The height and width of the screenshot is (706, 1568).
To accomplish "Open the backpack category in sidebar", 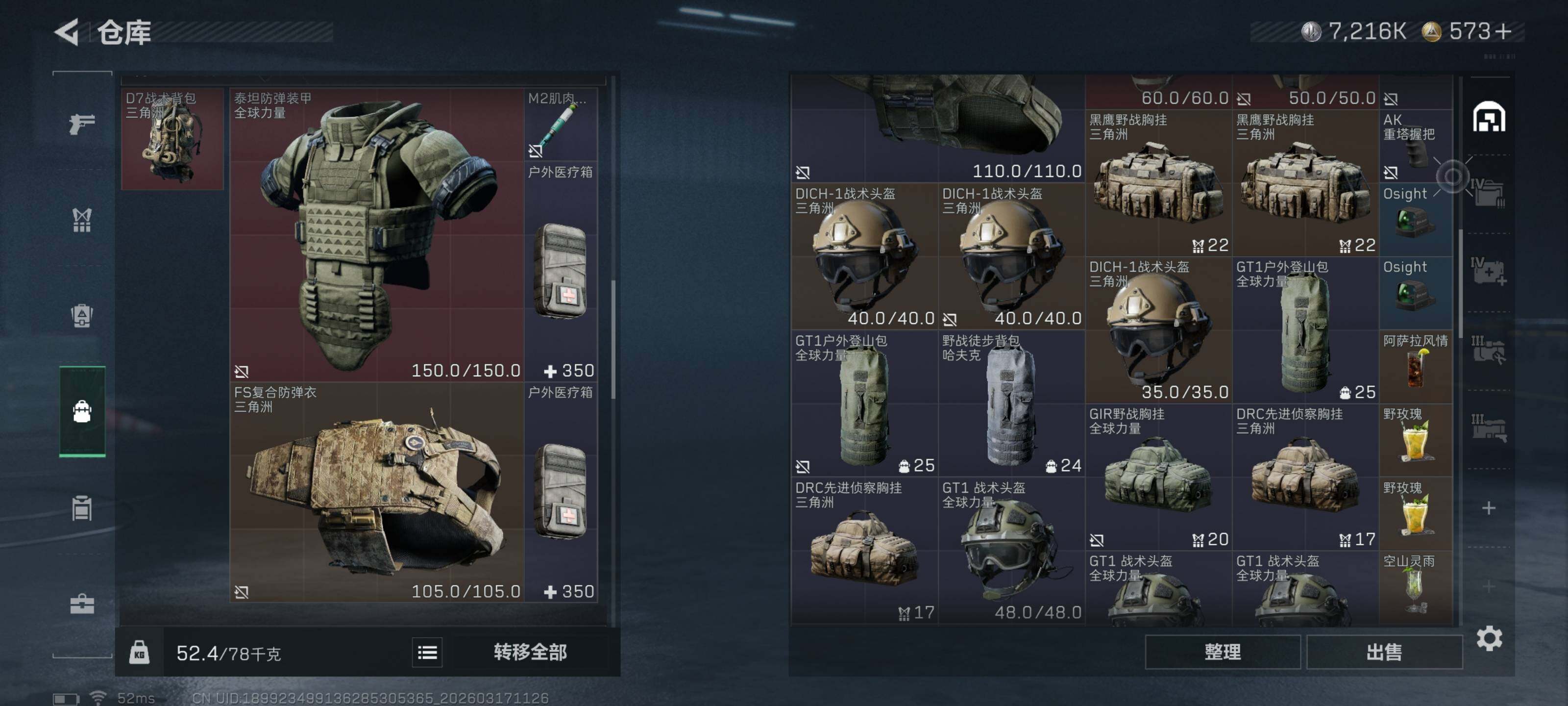I will tap(82, 411).
